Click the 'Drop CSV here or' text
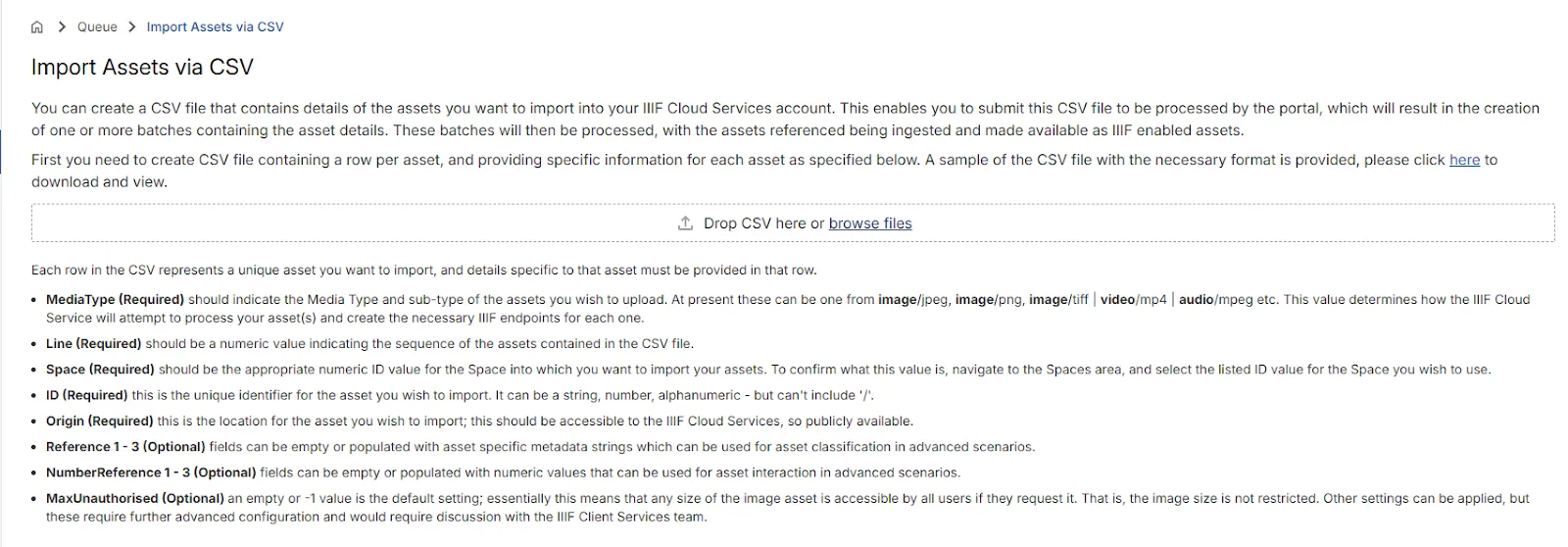1568x547 pixels. coord(763,224)
